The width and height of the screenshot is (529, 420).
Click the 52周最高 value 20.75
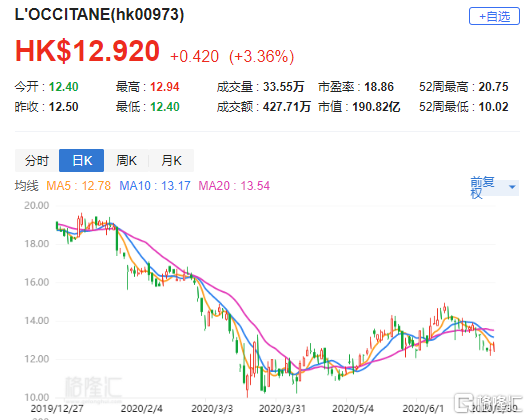point(493,87)
